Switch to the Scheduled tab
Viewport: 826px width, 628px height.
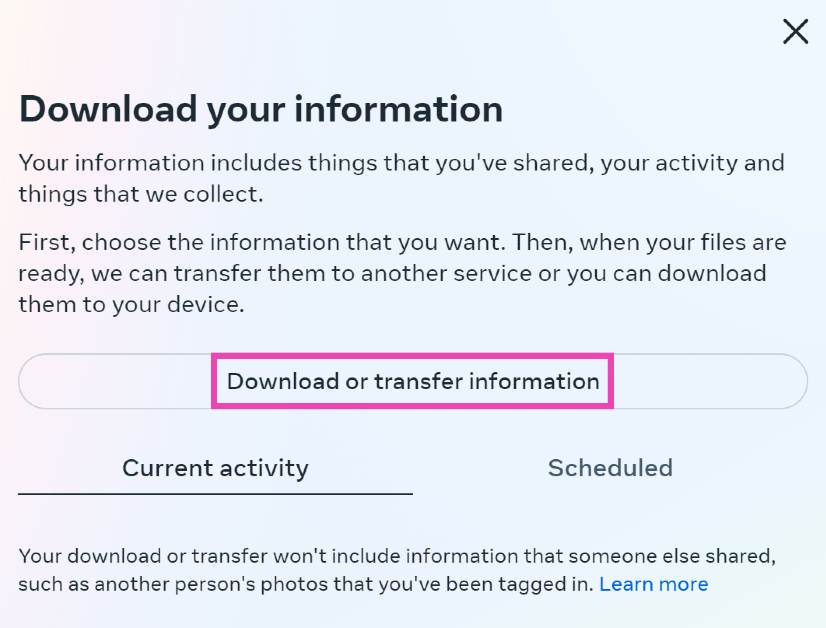(x=610, y=468)
